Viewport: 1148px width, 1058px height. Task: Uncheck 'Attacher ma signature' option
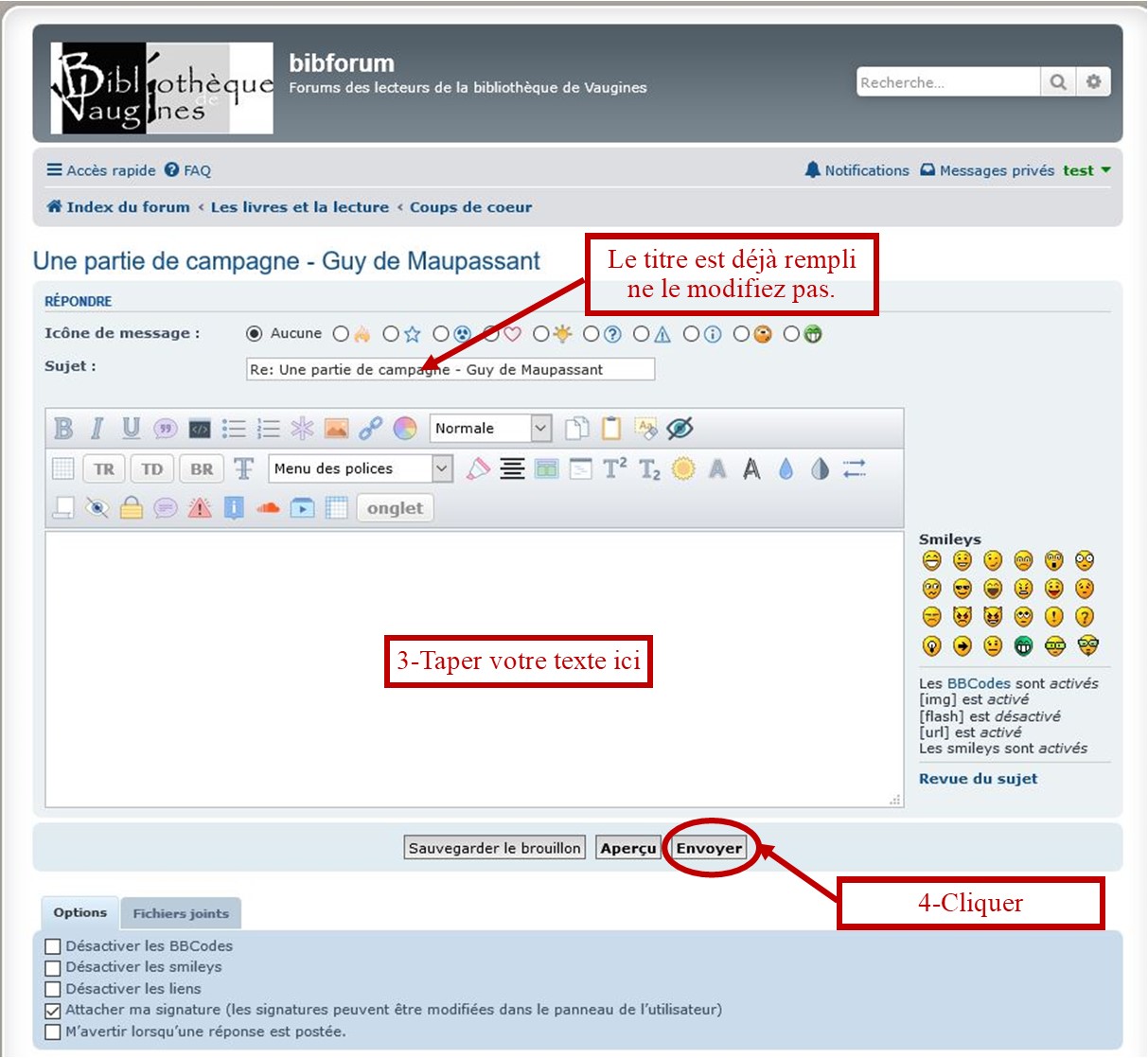coord(53,1011)
